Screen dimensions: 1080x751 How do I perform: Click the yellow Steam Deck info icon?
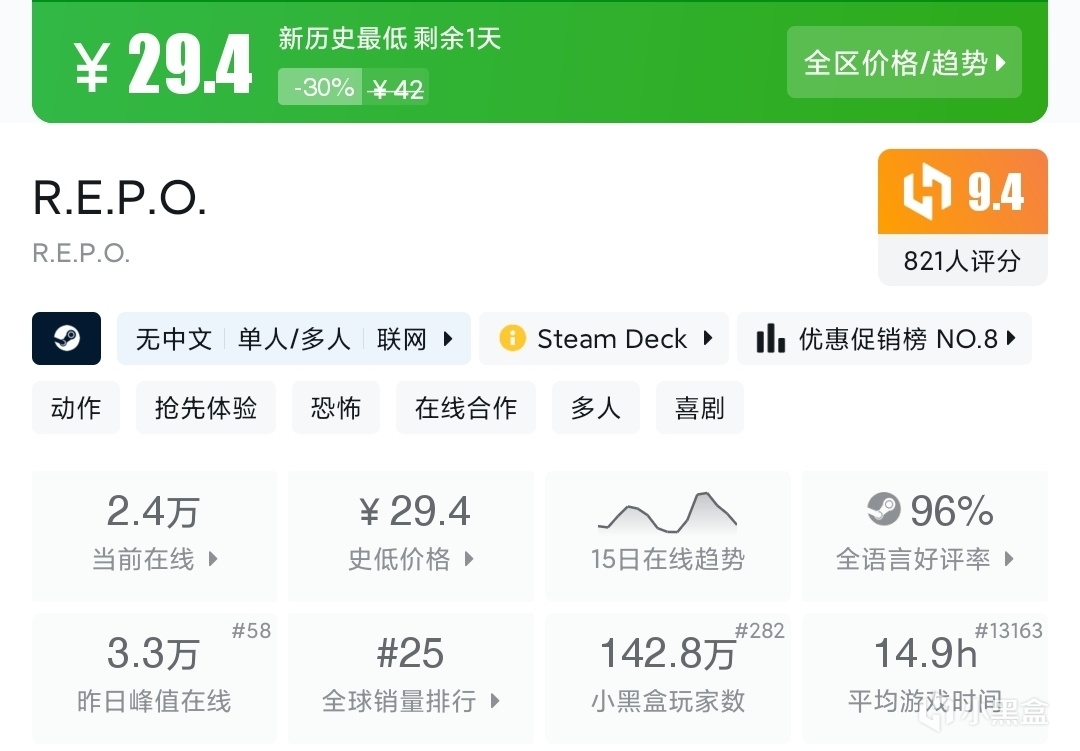click(512, 339)
